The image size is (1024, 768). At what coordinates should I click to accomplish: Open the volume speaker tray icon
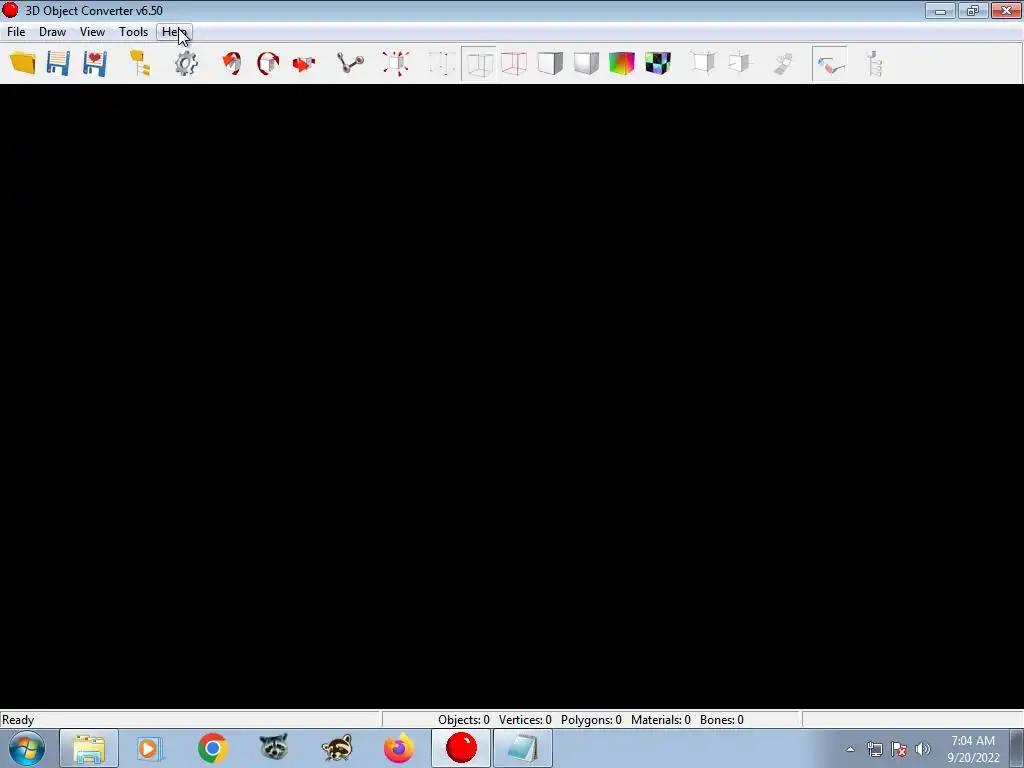click(922, 749)
